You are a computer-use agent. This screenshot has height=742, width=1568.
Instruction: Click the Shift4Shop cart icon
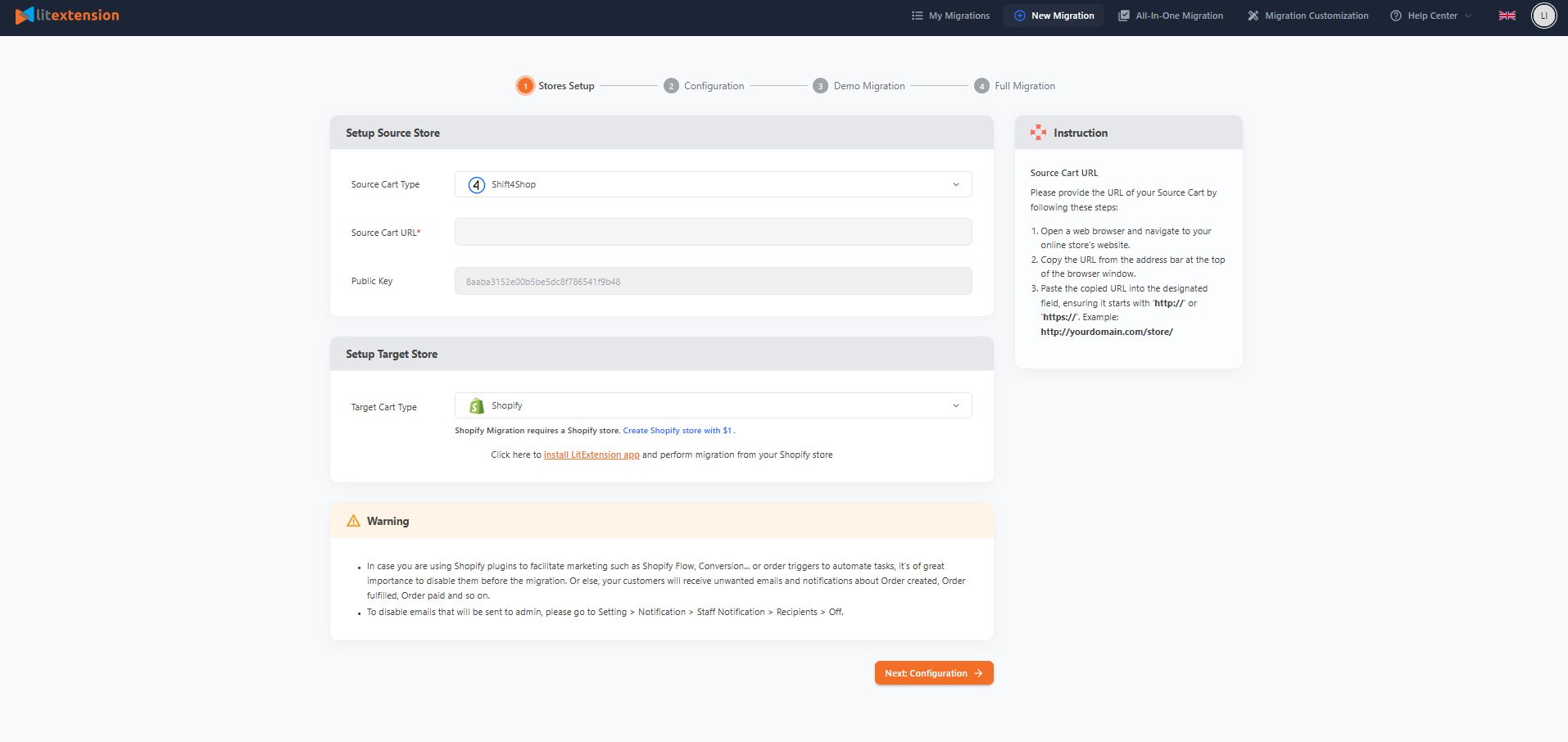tap(477, 185)
